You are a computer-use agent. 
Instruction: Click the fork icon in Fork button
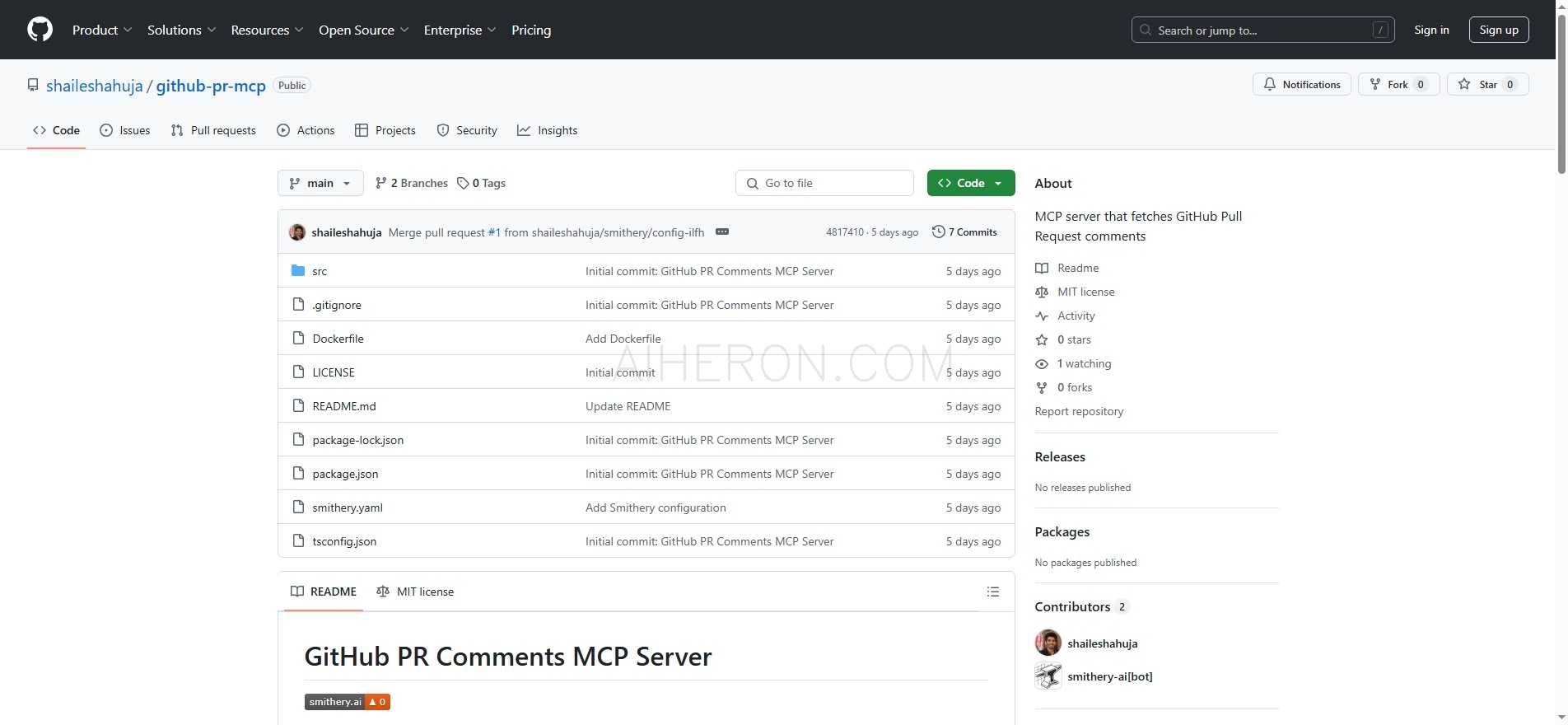pos(1374,84)
